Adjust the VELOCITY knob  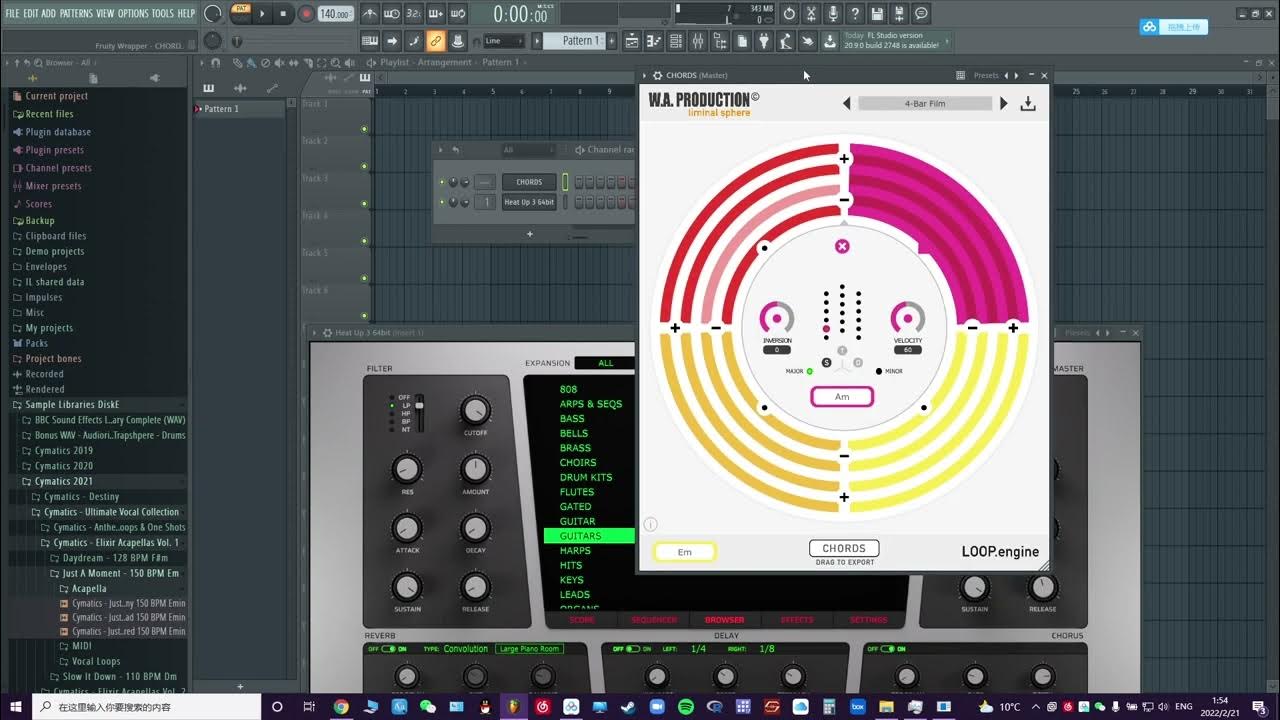[908, 317]
